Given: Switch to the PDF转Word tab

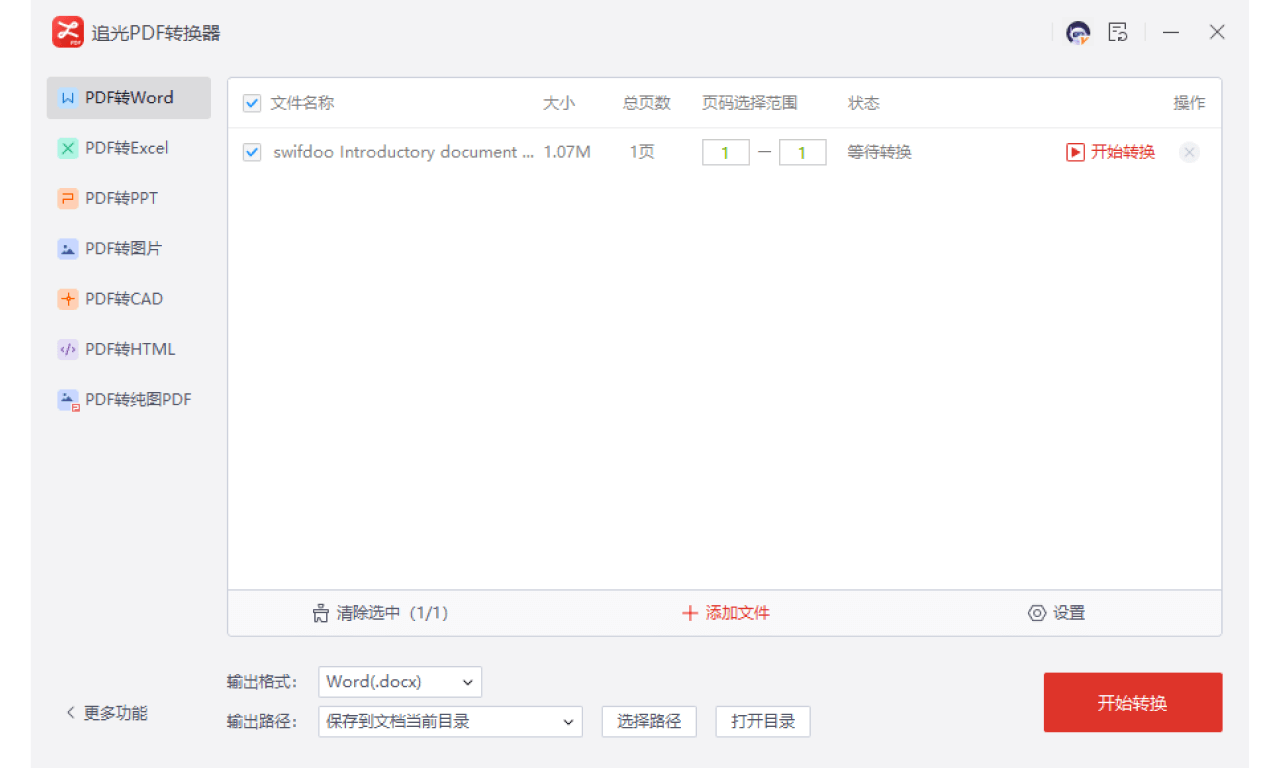Looking at the screenshot, I should coord(128,98).
